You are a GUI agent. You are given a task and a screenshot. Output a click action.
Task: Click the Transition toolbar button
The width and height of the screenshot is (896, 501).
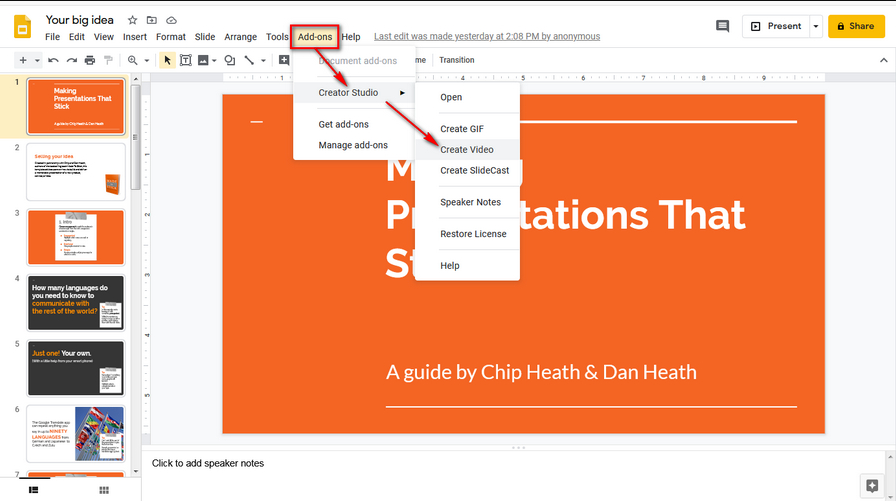[x=457, y=60]
